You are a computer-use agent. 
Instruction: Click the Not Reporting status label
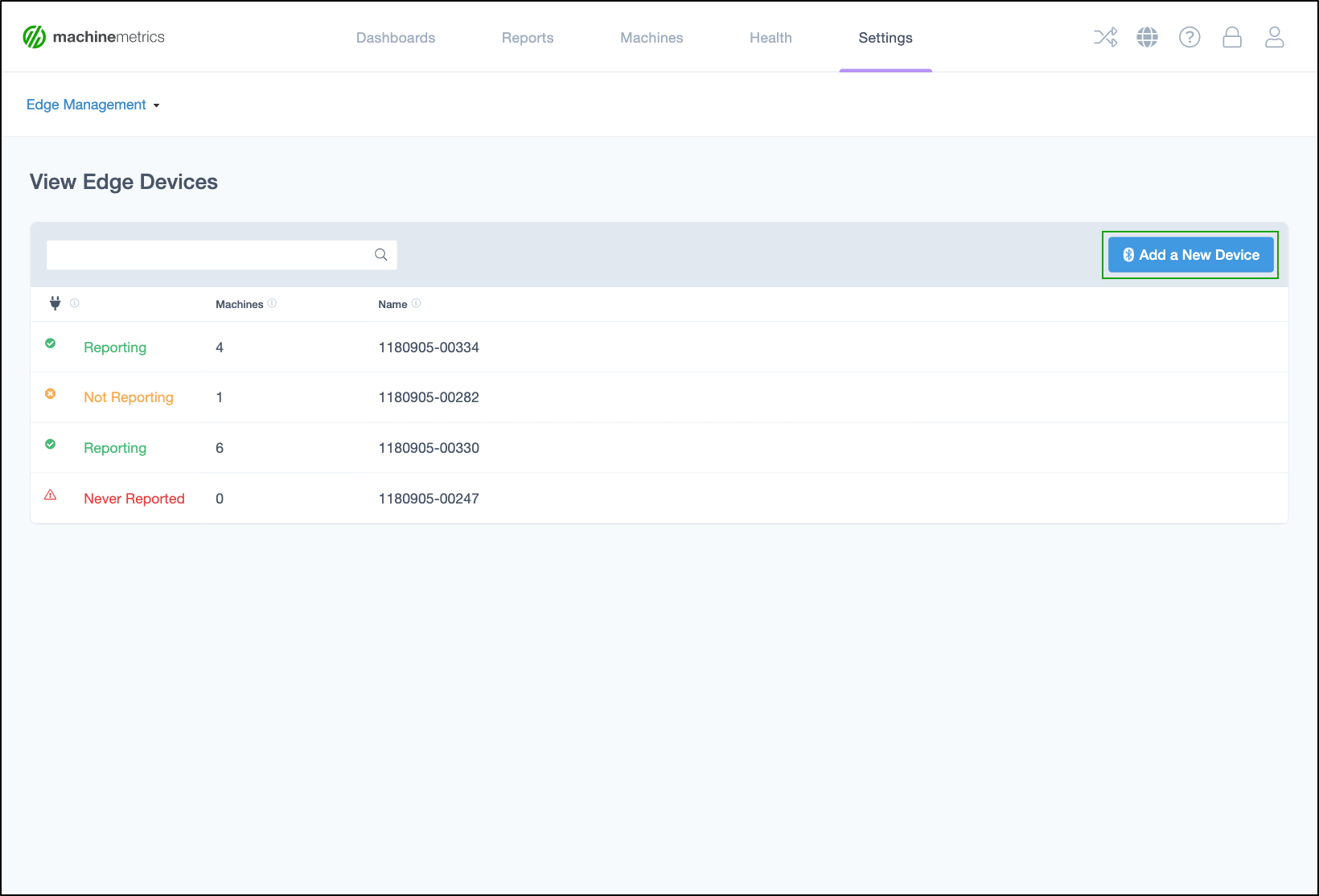tap(129, 397)
